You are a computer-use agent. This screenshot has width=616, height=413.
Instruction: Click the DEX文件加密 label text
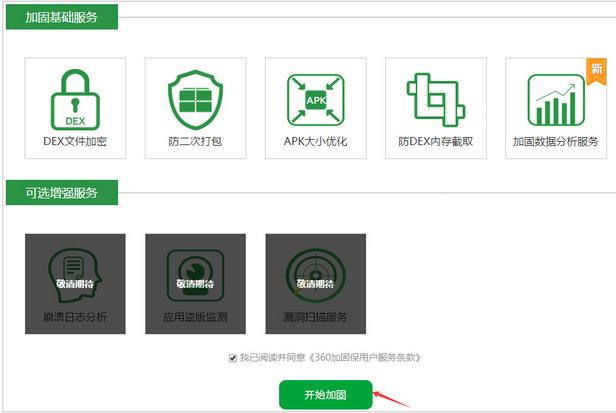75,141
